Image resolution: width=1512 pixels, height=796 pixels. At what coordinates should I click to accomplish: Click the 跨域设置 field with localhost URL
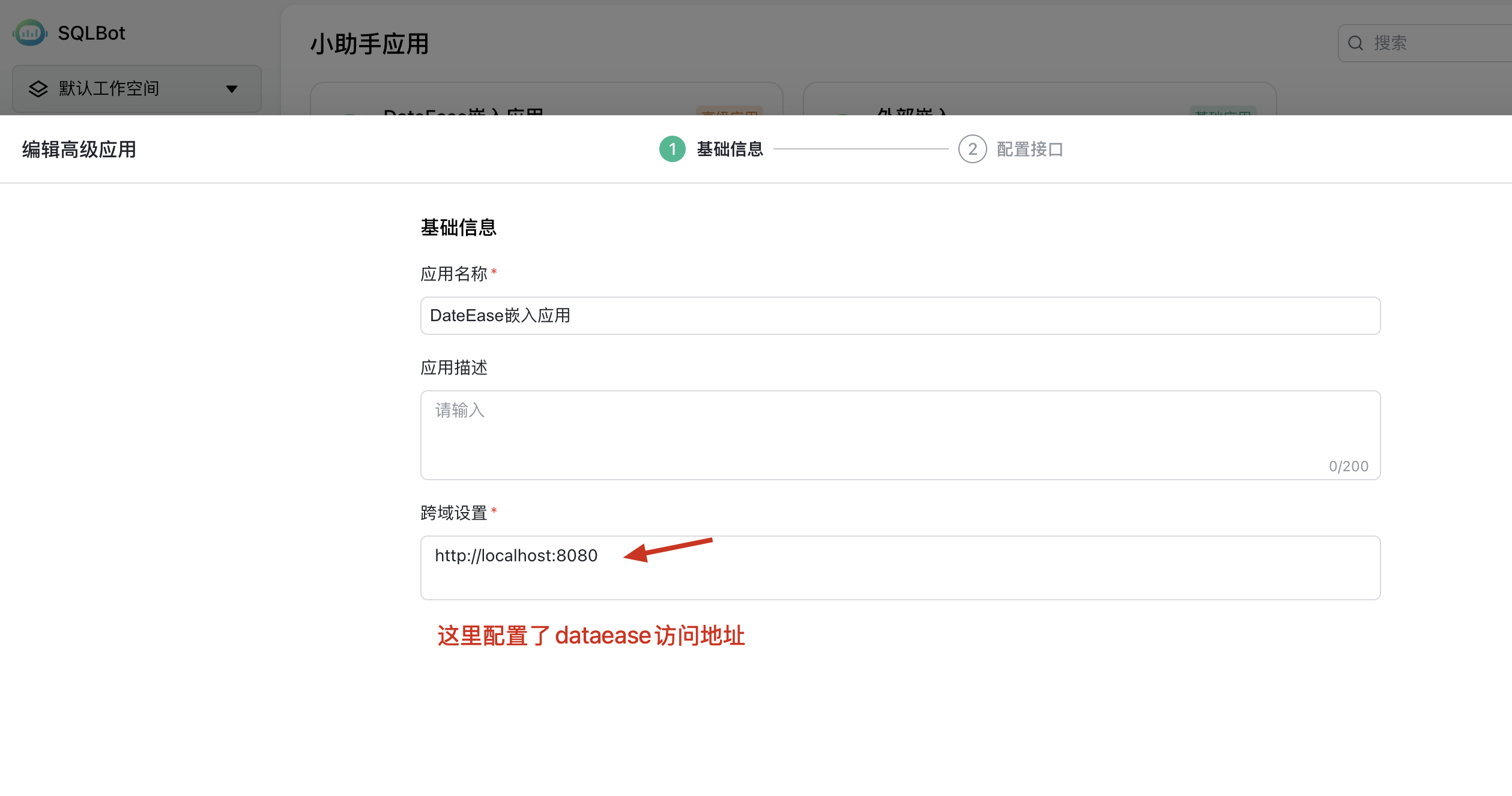coord(900,567)
